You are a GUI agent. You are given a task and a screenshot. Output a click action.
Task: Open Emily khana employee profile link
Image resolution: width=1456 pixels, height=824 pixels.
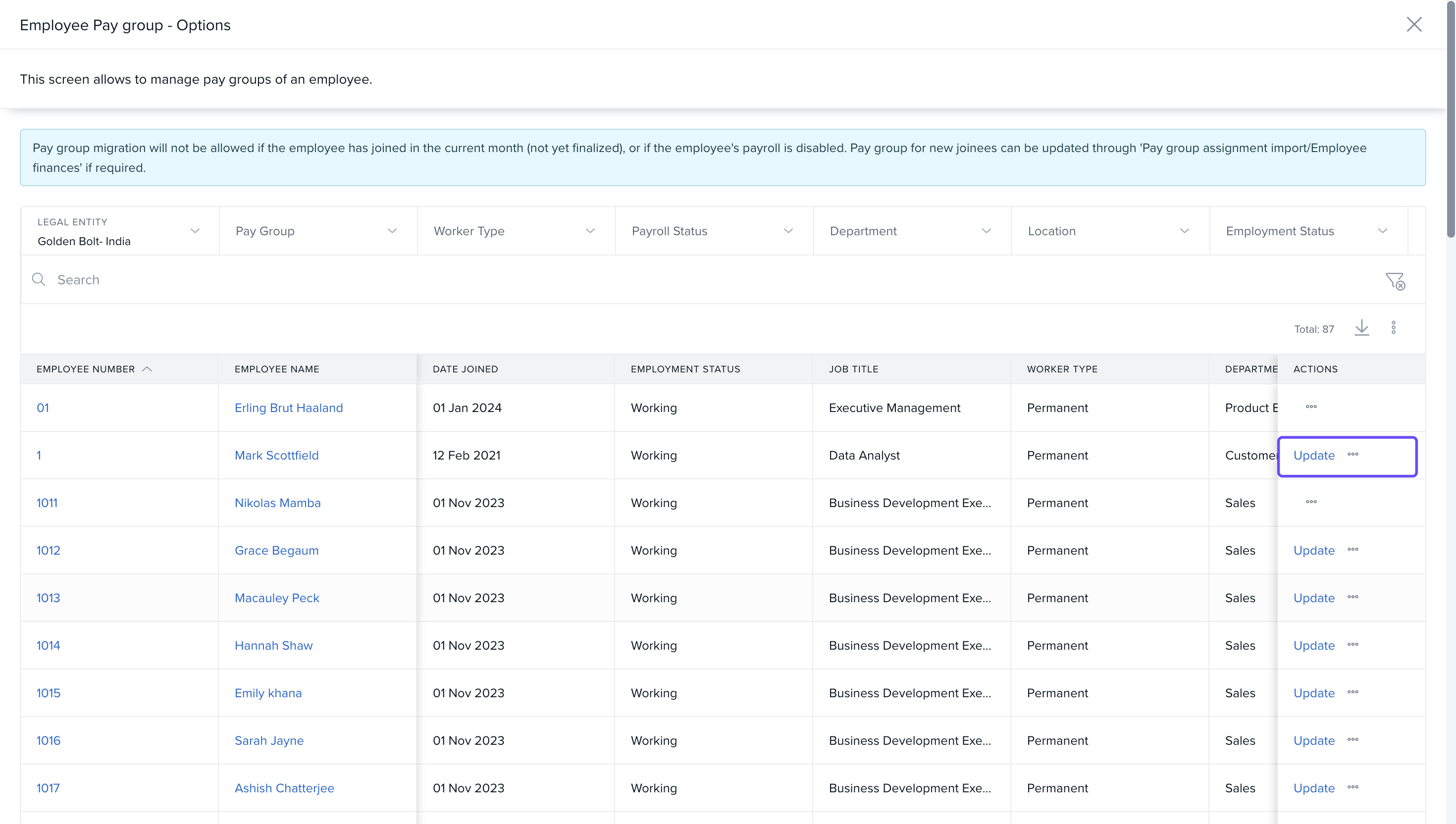pos(267,693)
